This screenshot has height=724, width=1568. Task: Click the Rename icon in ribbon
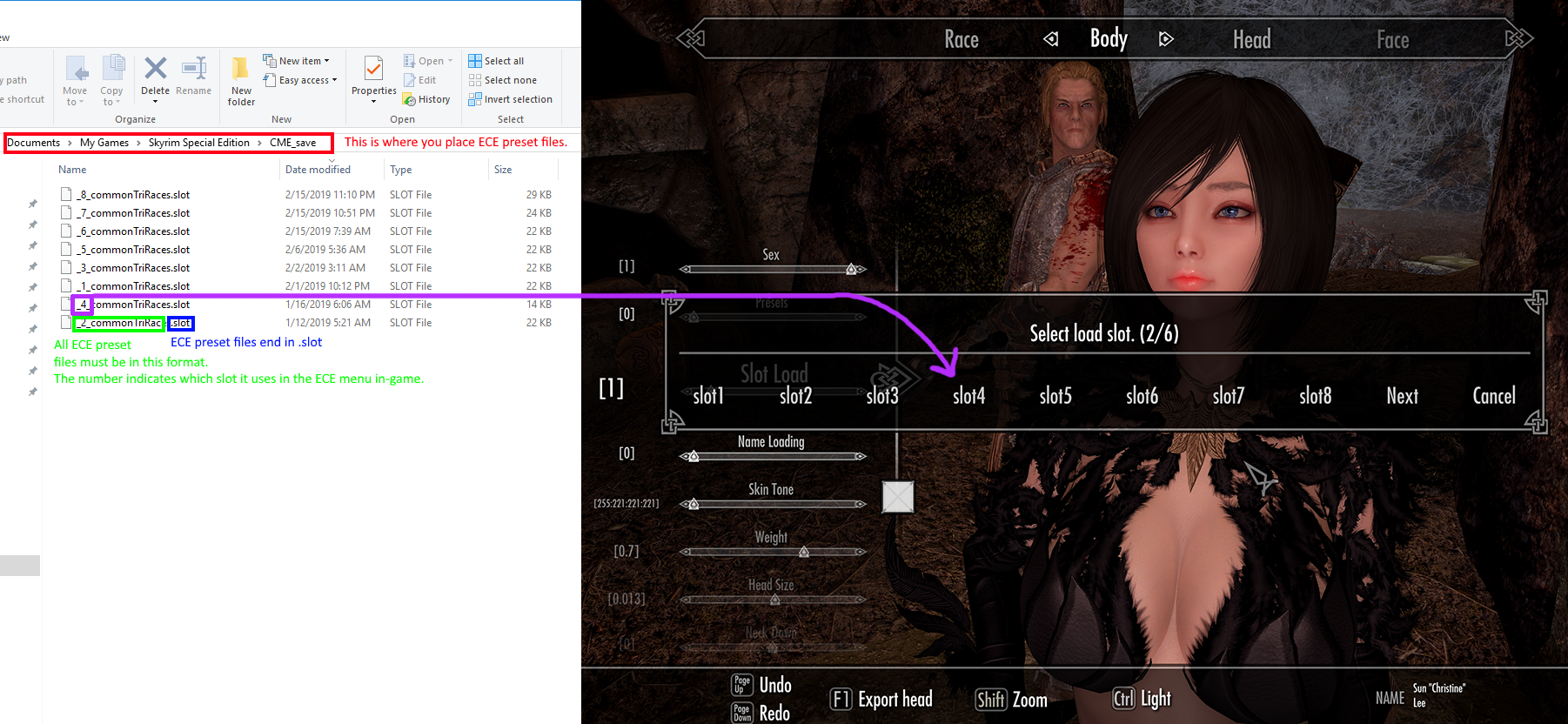[194, 68]
